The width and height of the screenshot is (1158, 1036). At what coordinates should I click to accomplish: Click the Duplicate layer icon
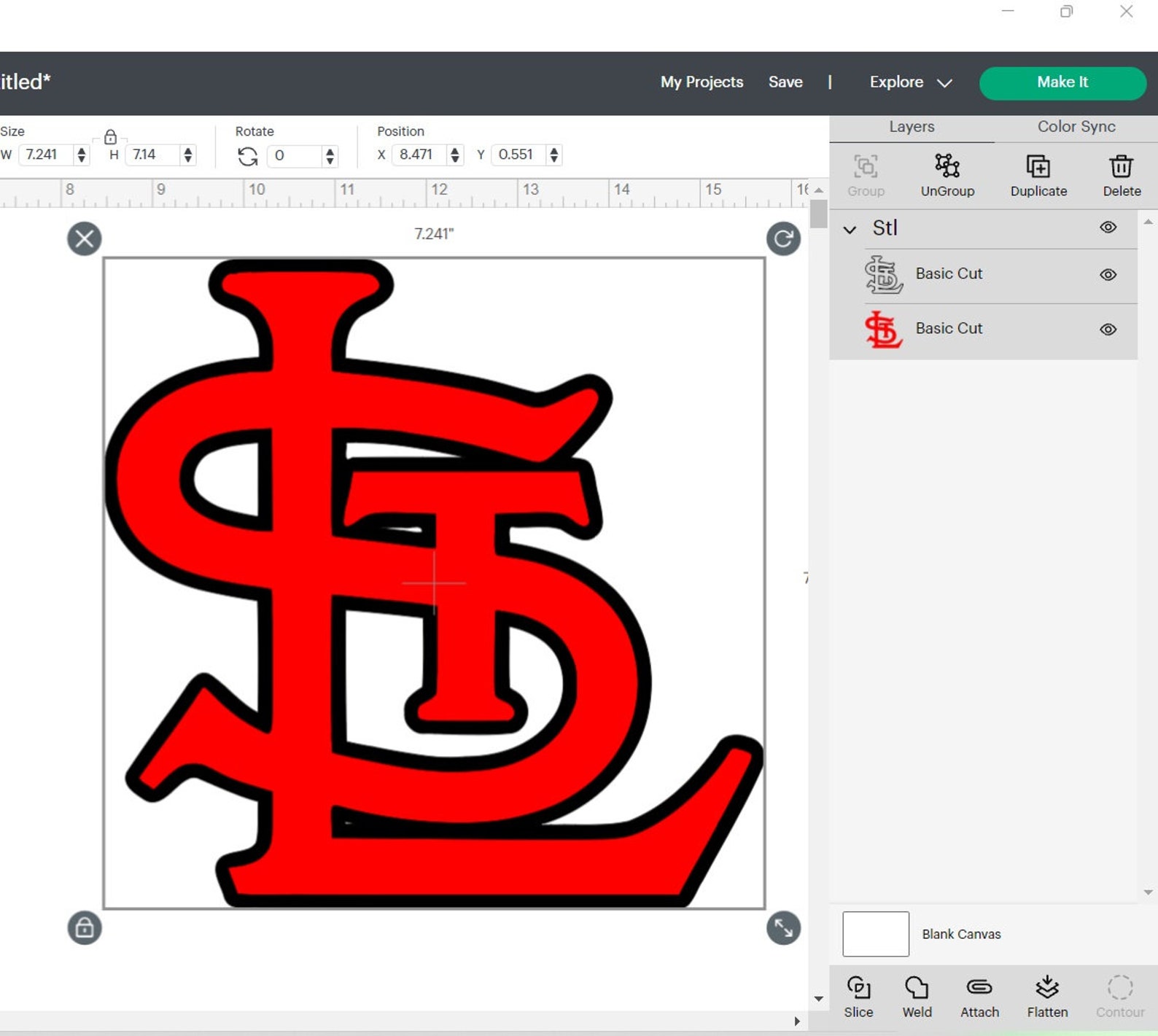pos(1038,166)
